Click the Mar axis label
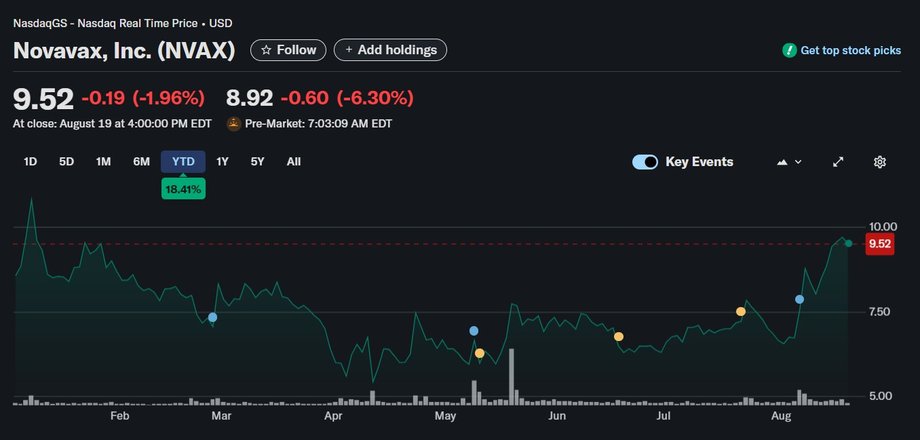Viewport: 920px width, 440px height. pyautogui.click(x=221, y=416)
